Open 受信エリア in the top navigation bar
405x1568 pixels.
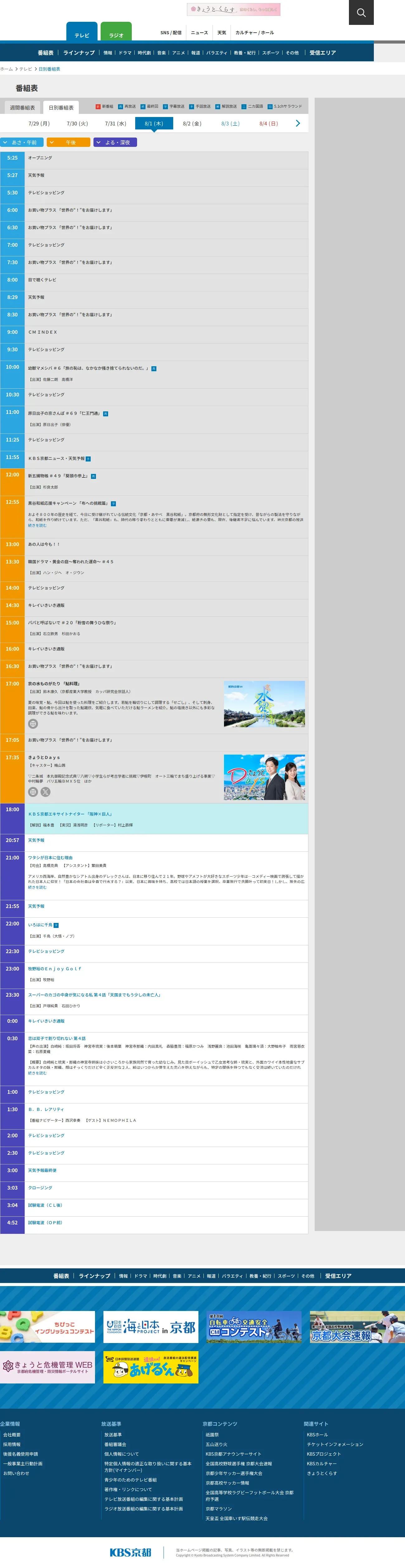[x=323, y=53]
